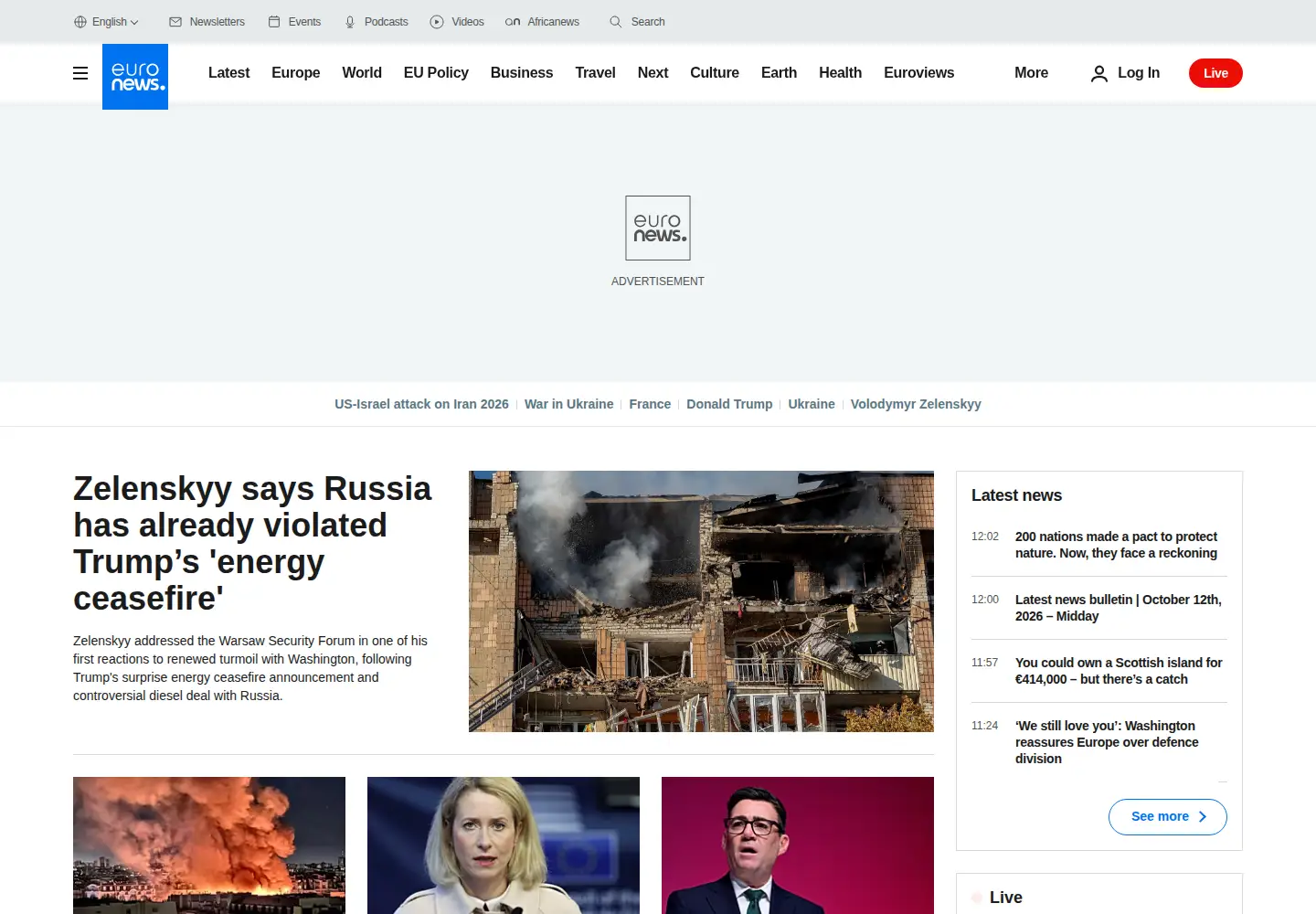The image size is (1316, 914).
Task: Open the World section
Action: pos(362,73)
